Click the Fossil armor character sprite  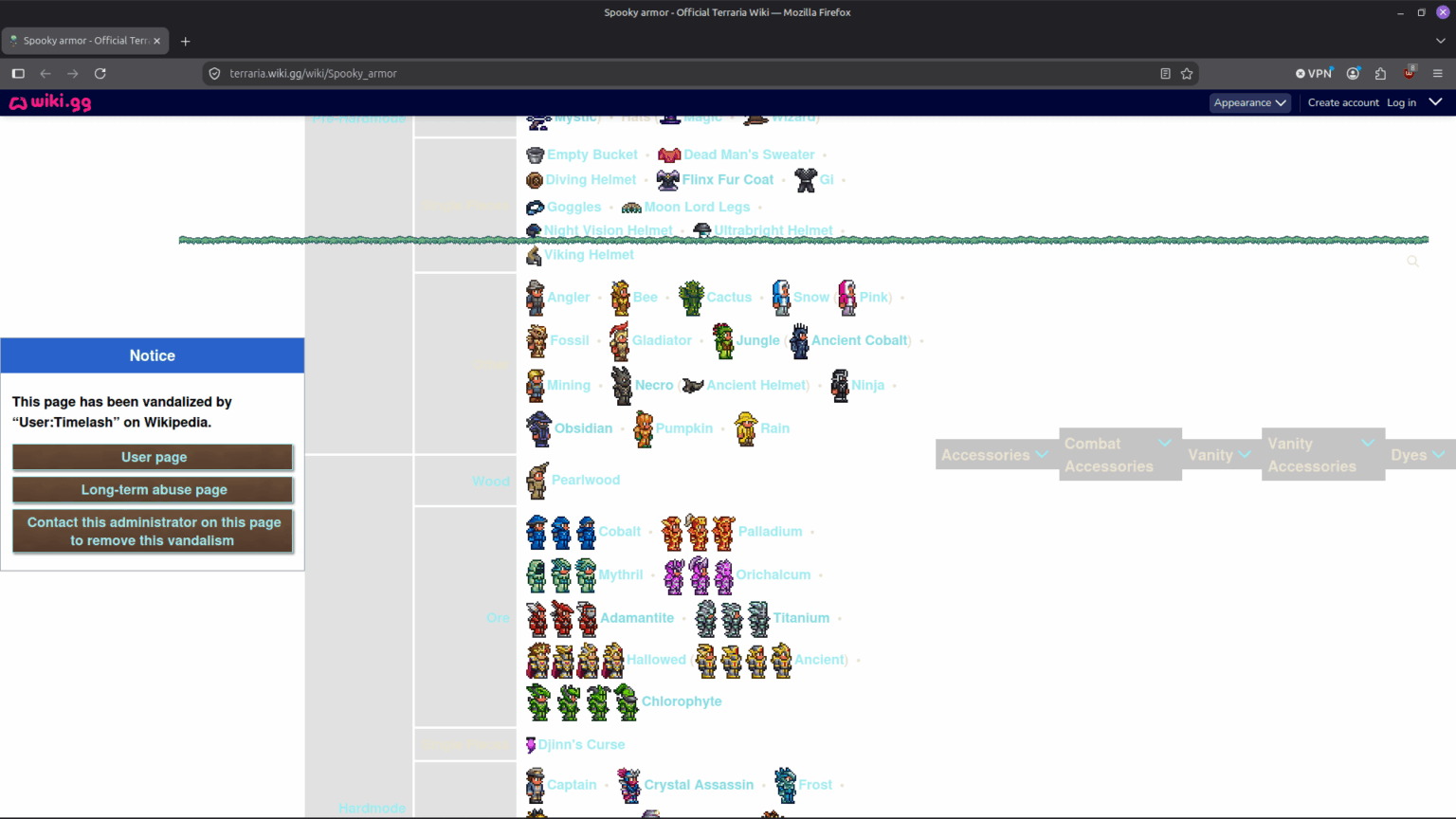pos(537,341)
